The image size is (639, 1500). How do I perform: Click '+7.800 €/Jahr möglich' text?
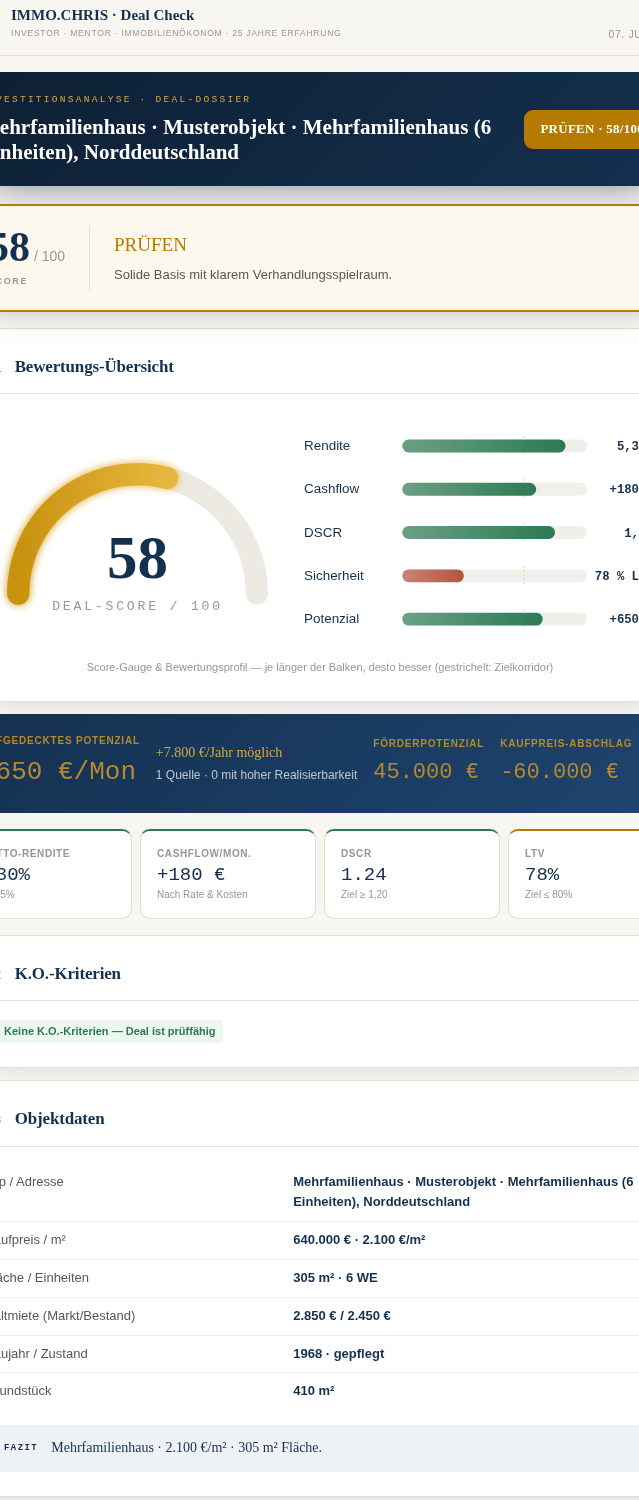pos(219,753)
